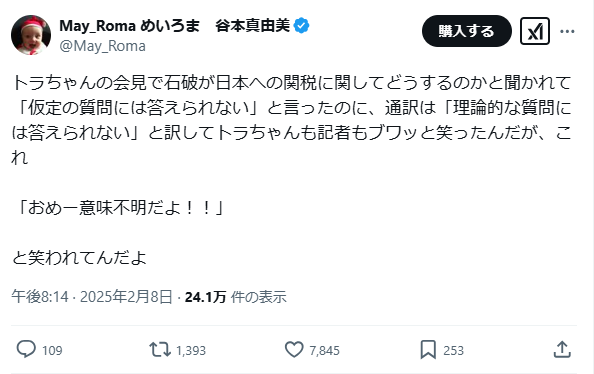Click the blue verified badge
This screenshot has width=594, height=374.
click(302, 26)
